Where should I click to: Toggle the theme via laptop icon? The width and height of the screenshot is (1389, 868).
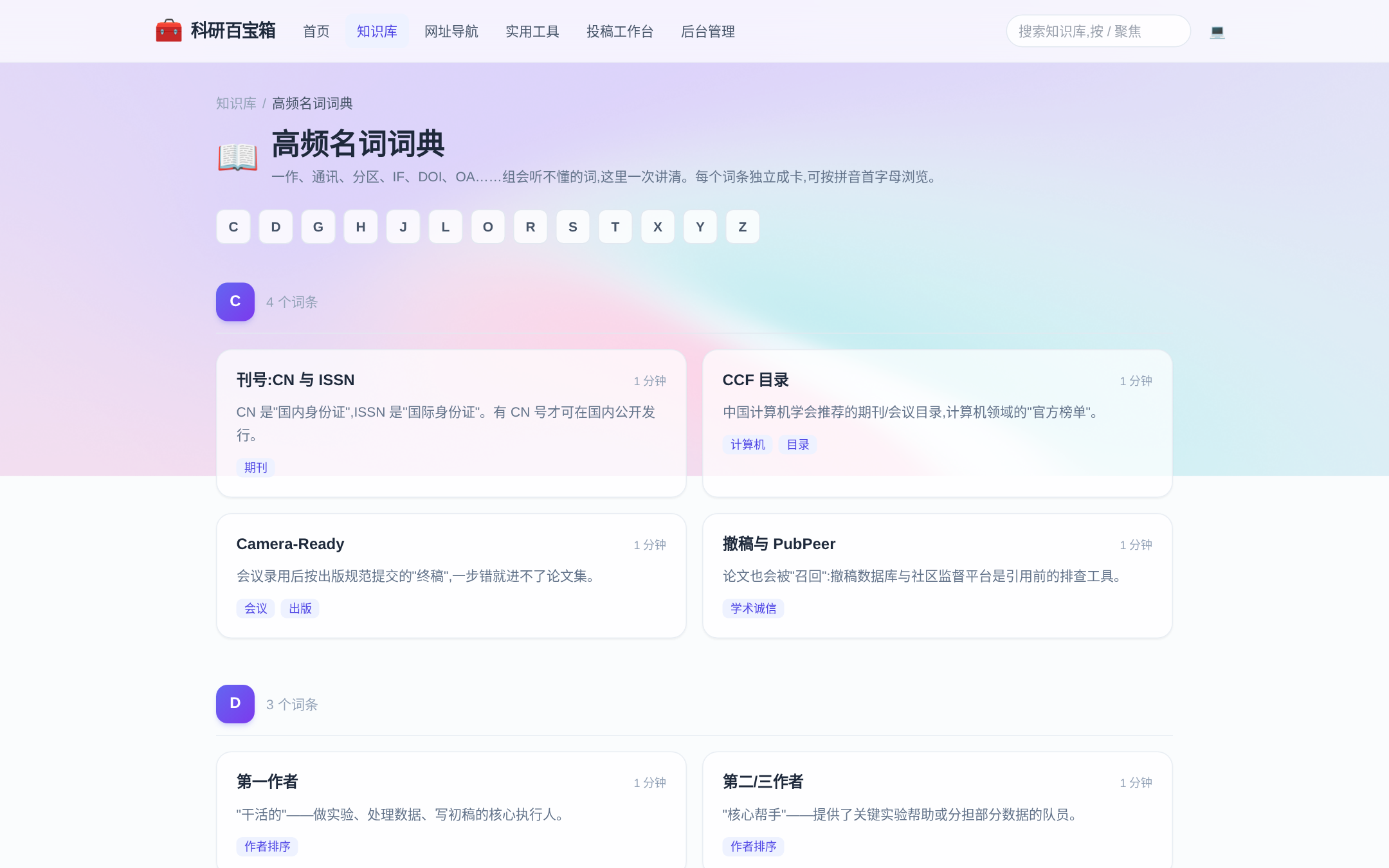coord(1217,32)
